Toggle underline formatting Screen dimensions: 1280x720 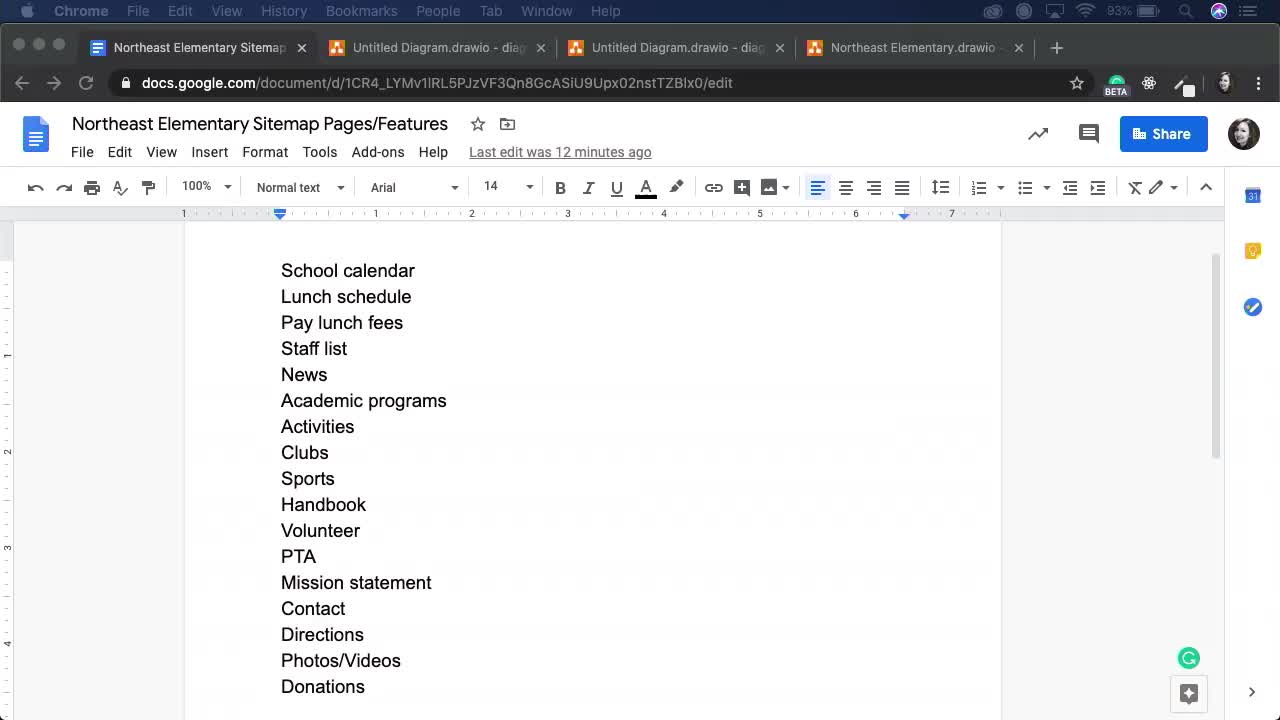616,187
